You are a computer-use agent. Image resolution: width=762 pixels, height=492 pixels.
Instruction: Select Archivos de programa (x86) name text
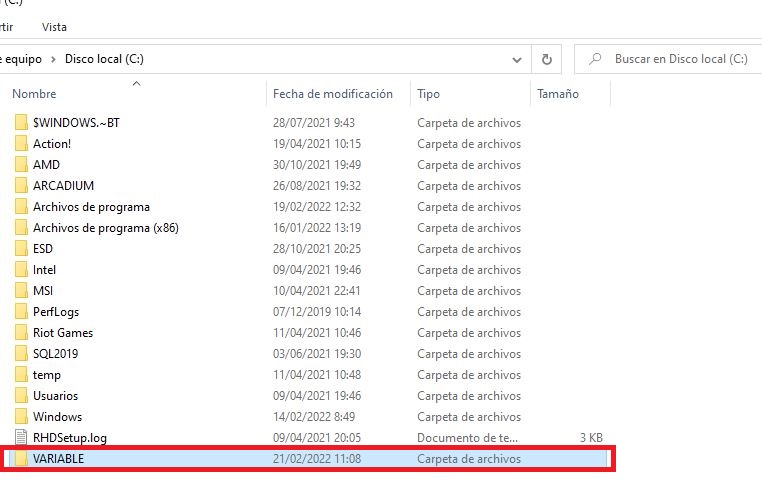click(x=106, y=228)
